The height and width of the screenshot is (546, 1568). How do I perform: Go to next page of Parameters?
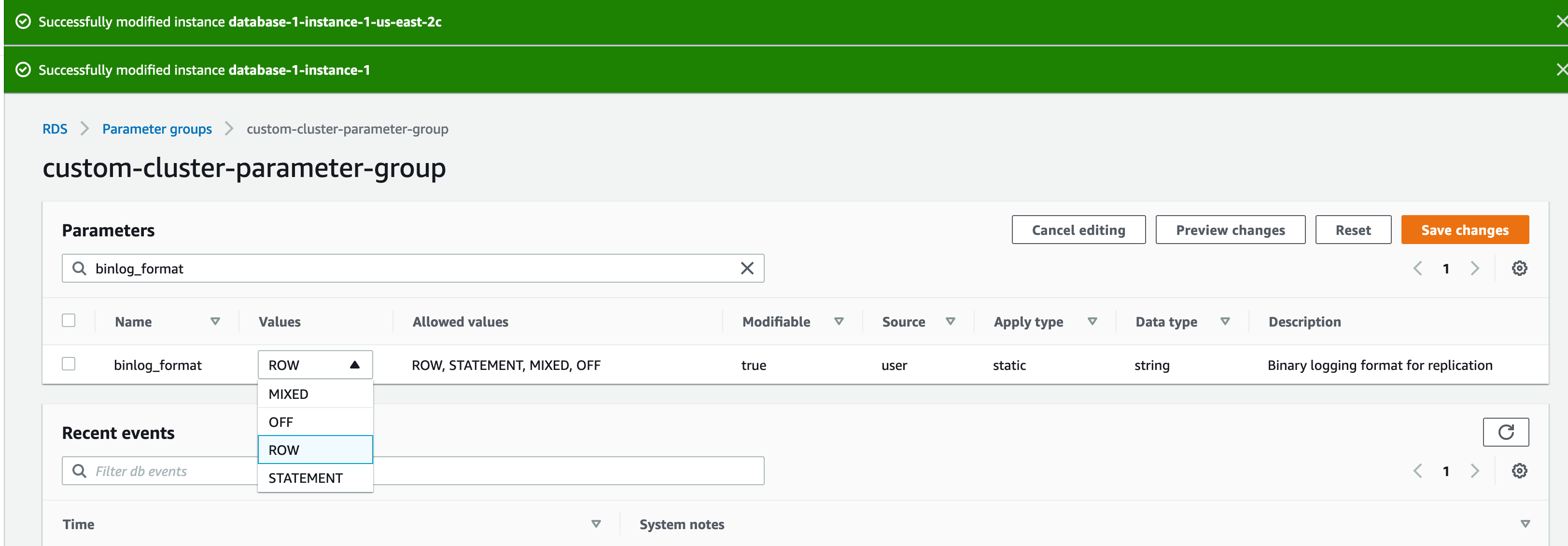point(1474,268)
